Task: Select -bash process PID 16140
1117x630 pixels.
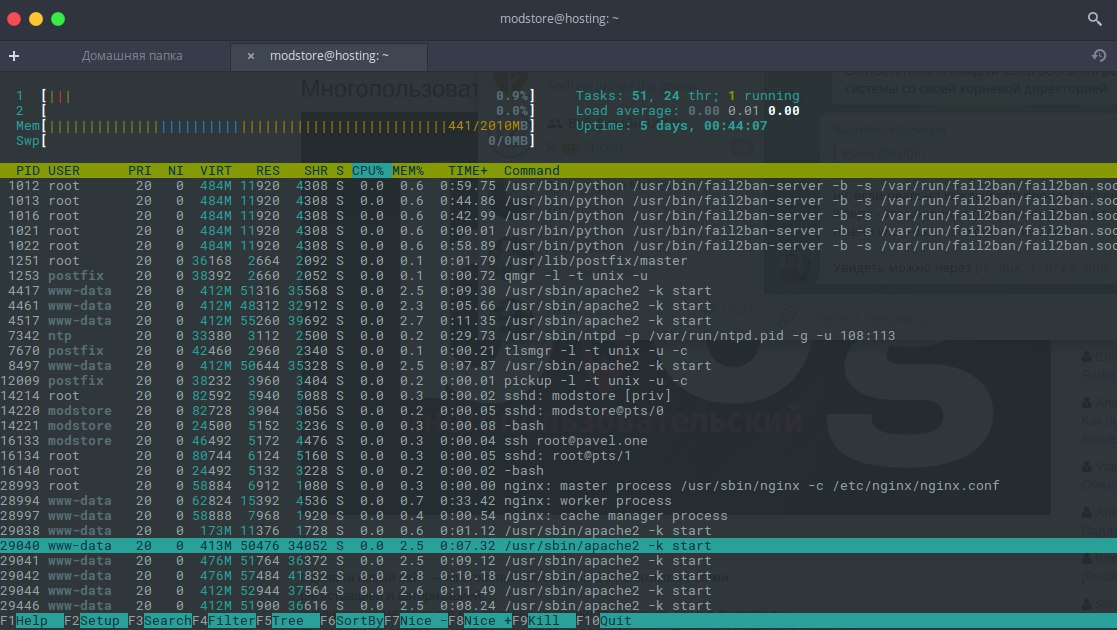Action: click(558, 470)
